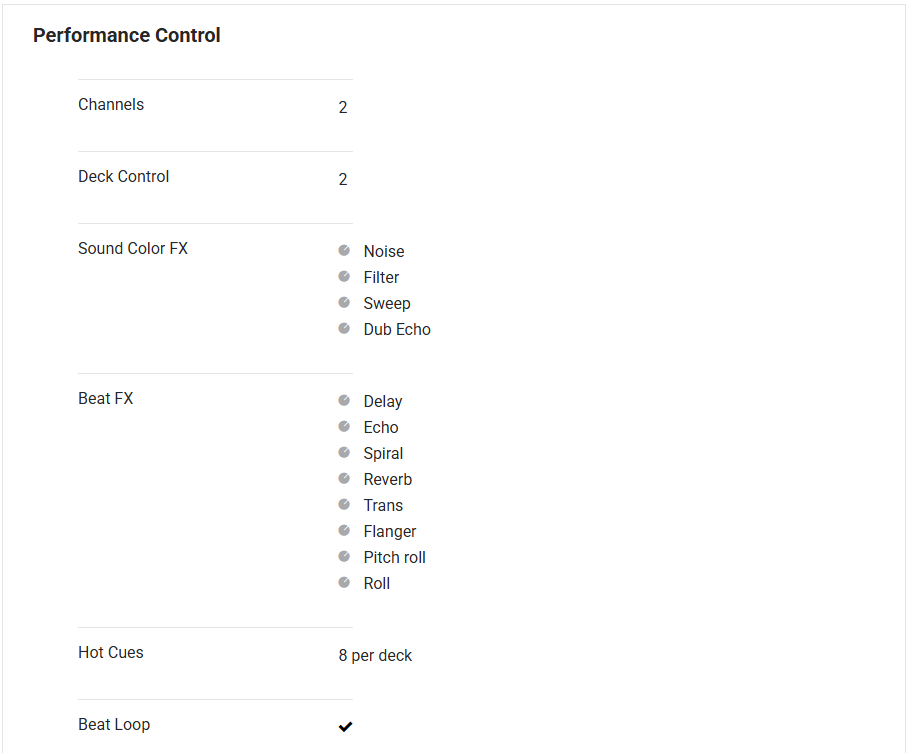Click the Beat FX row label

pos(106,399)
